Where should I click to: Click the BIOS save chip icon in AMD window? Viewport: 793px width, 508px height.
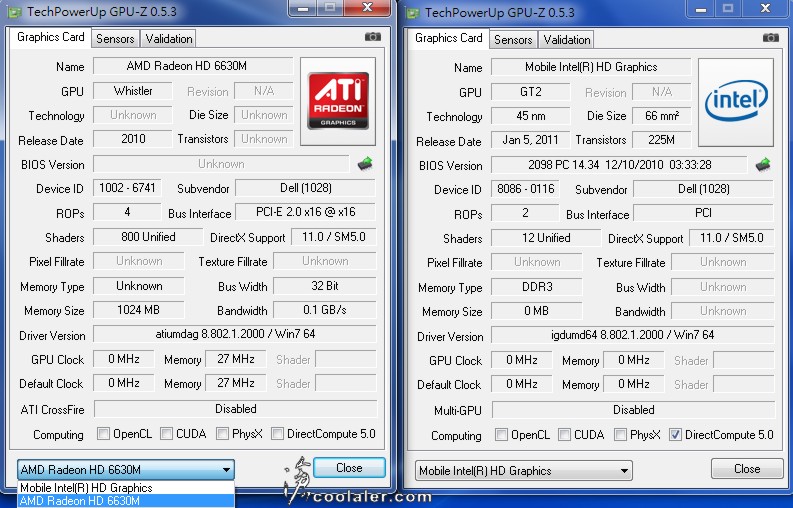point(365,164)
